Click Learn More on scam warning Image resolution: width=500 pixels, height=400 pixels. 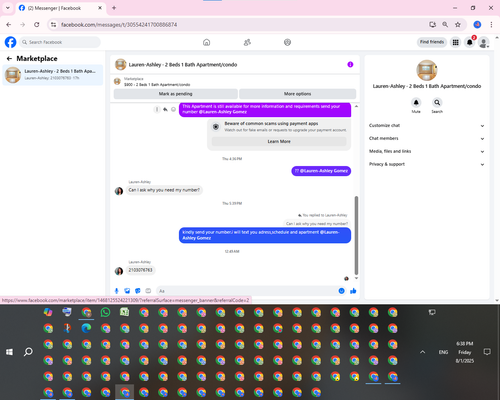[279, 142]
